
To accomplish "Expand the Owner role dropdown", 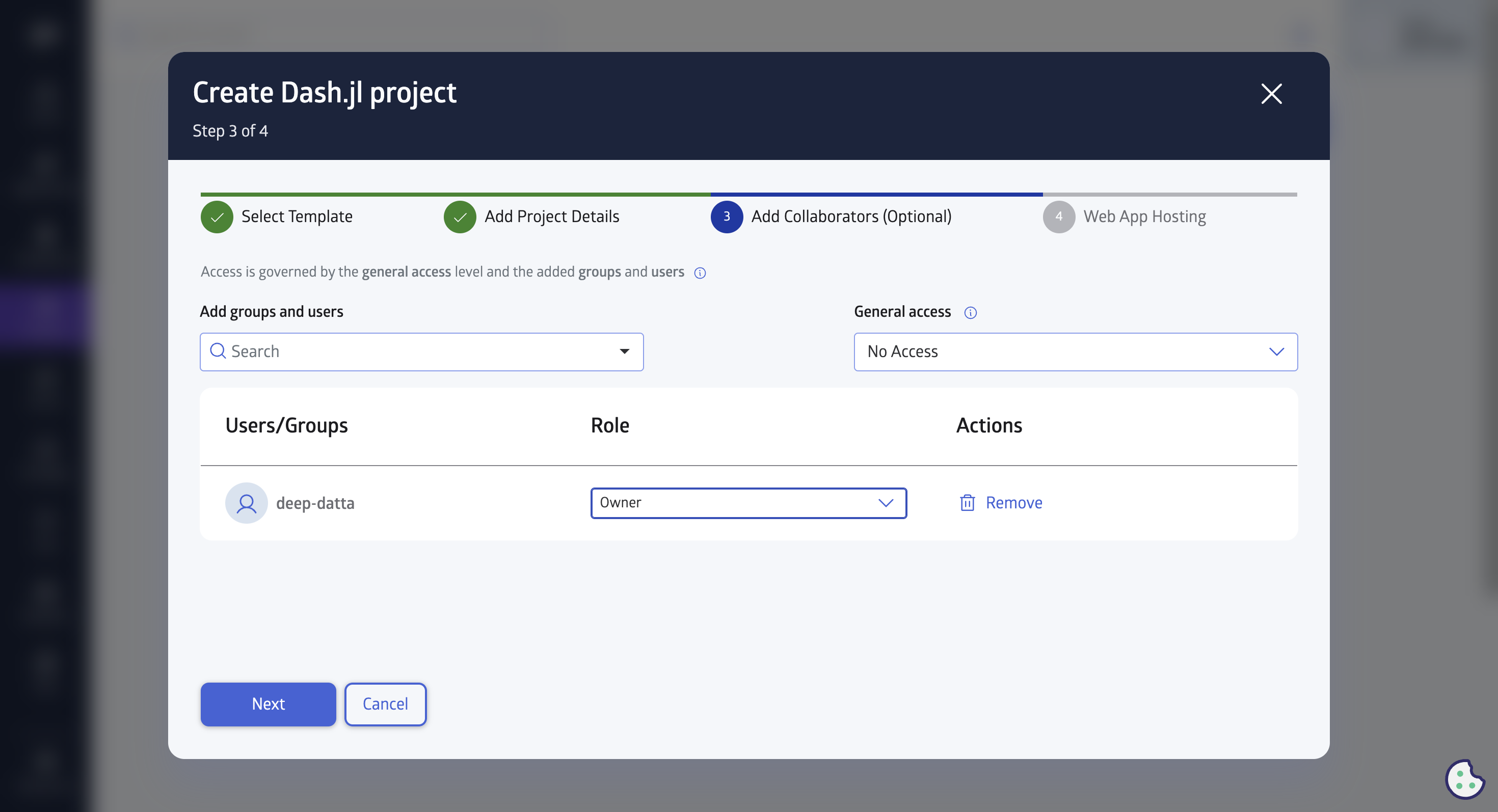I will pyautogui.click(x=884, y=502).
